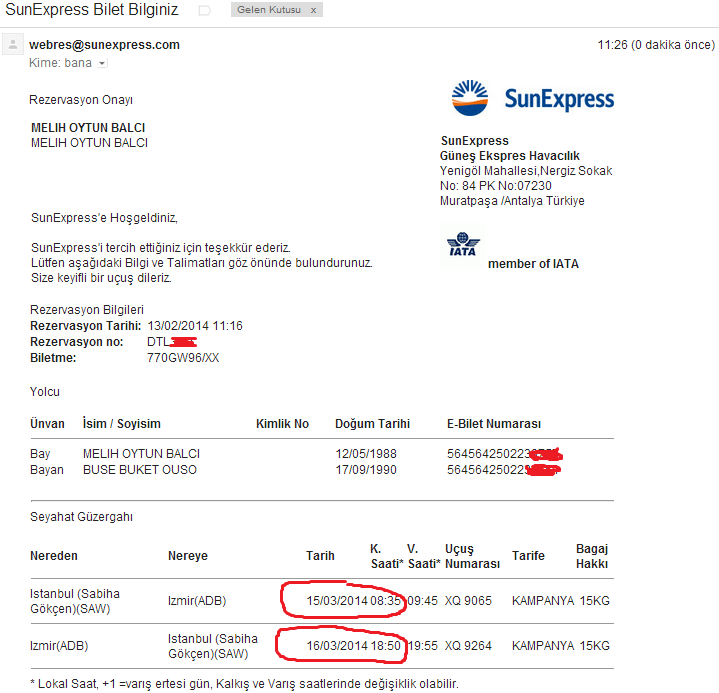719x693 pixels.
Task: Click Güneş Ekspres Havacılık company name
Action: (509, 156)
